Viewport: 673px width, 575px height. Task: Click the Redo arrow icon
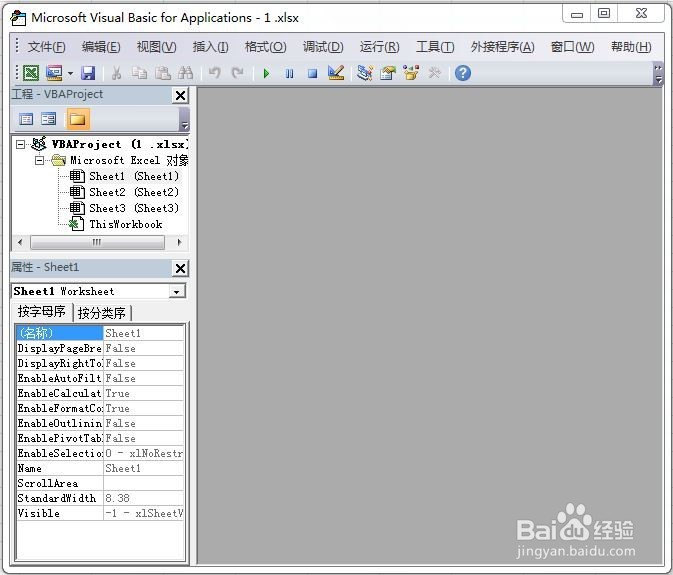[x=237, y=73]
